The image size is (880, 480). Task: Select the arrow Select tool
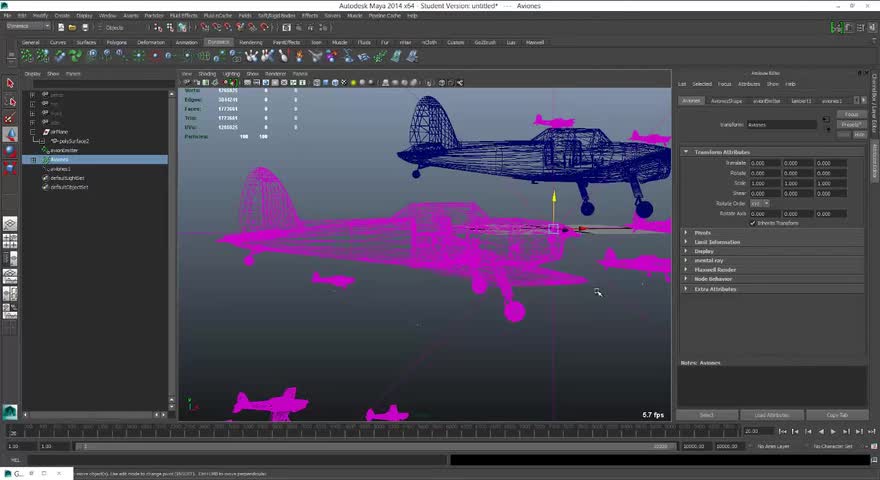[10, 83]
